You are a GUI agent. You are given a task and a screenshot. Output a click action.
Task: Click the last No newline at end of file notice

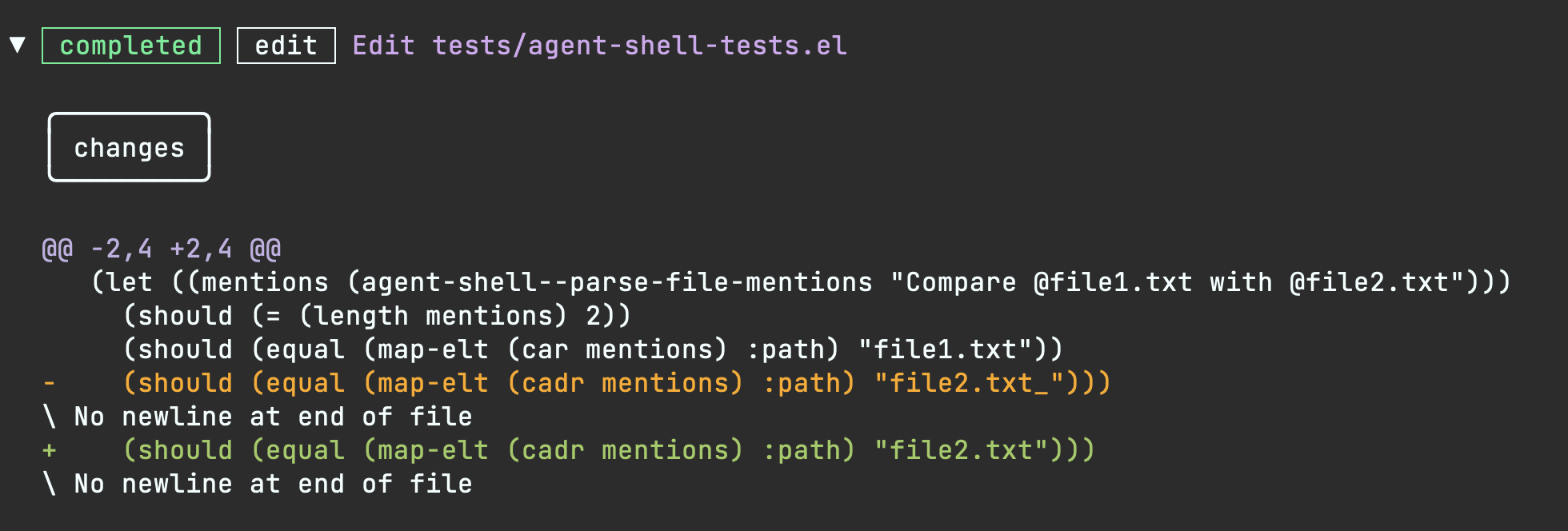272,484
